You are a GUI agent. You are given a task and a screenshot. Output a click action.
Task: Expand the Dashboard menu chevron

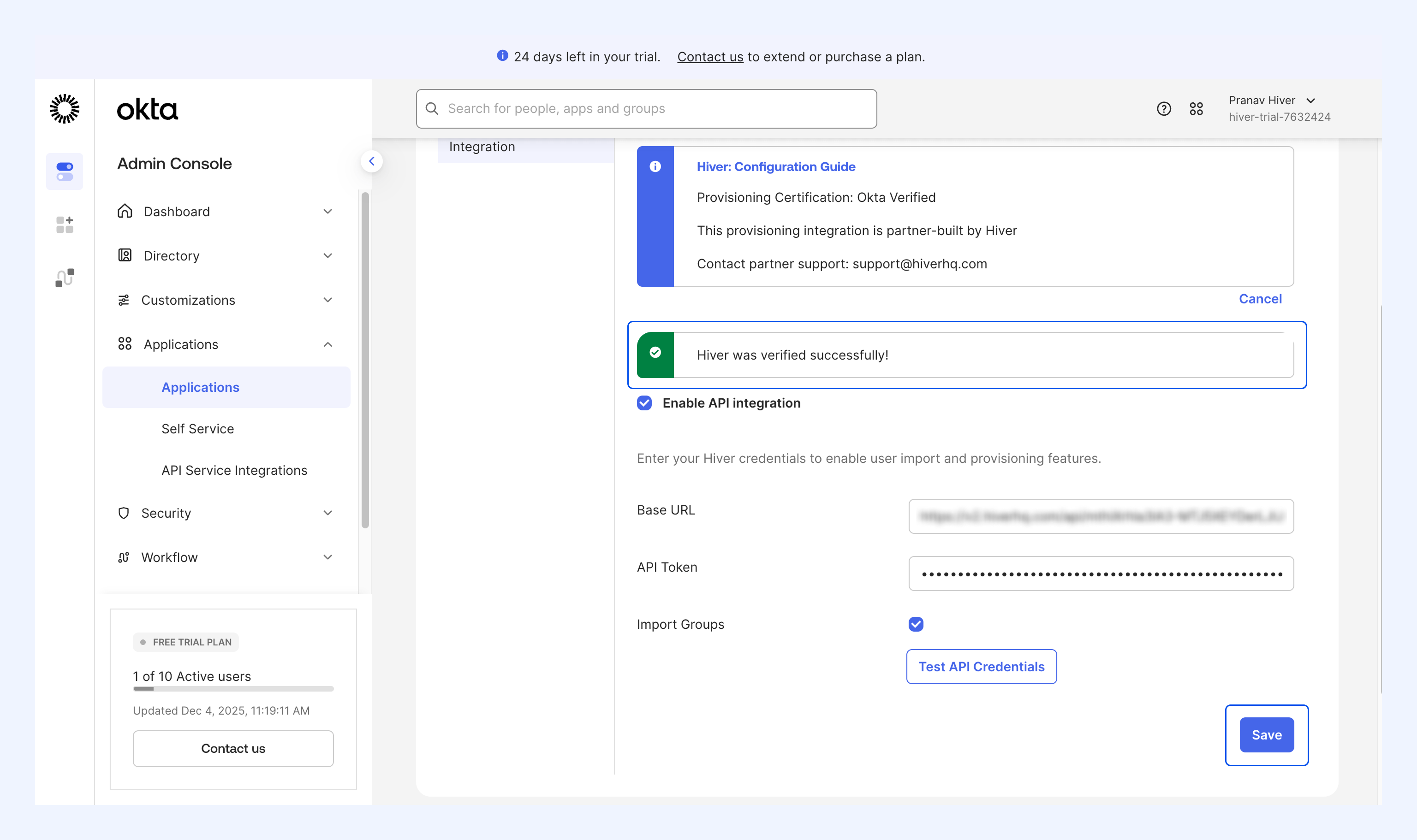(x=328, y=211)
